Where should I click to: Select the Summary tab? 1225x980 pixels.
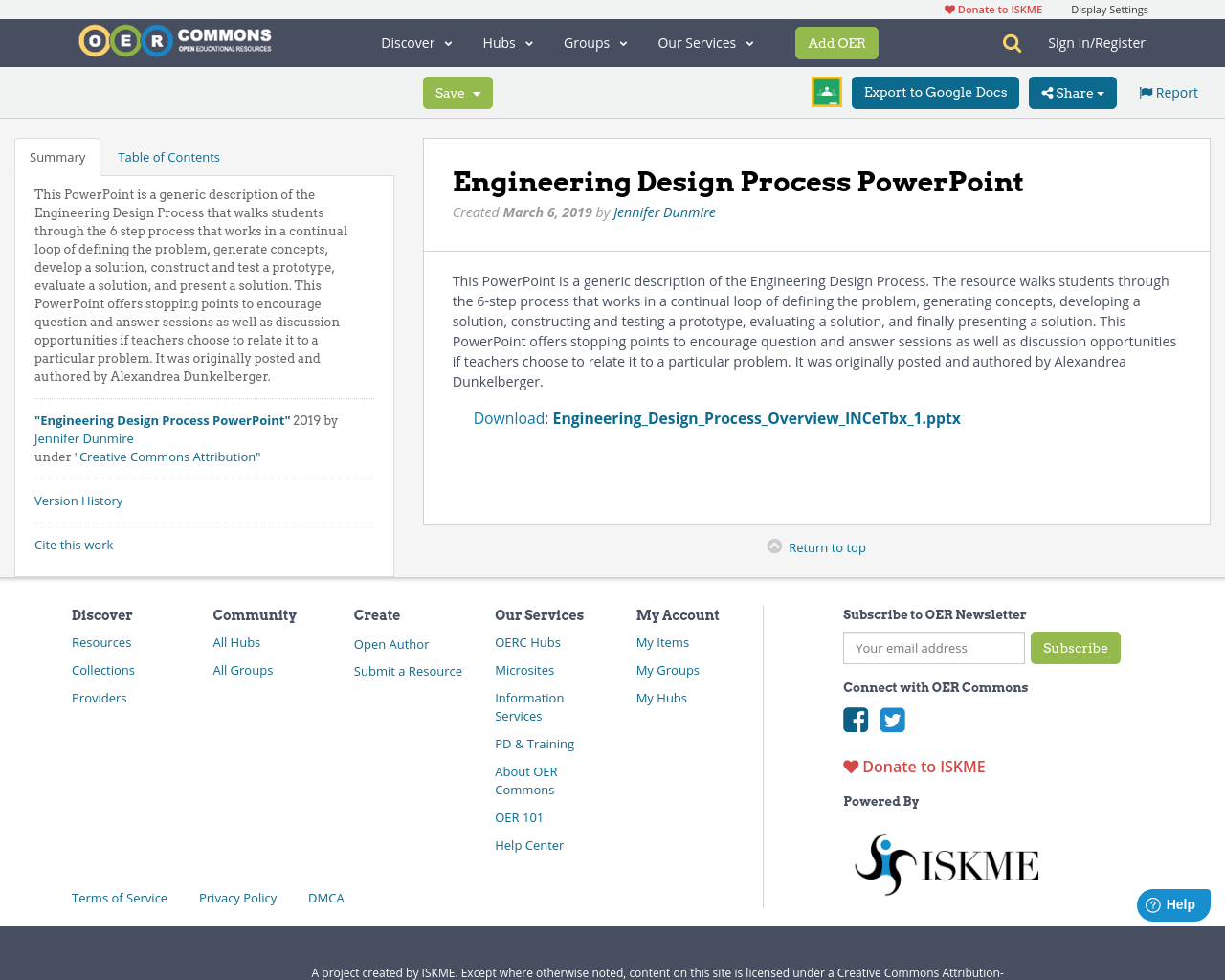click(x=56, y=155)
